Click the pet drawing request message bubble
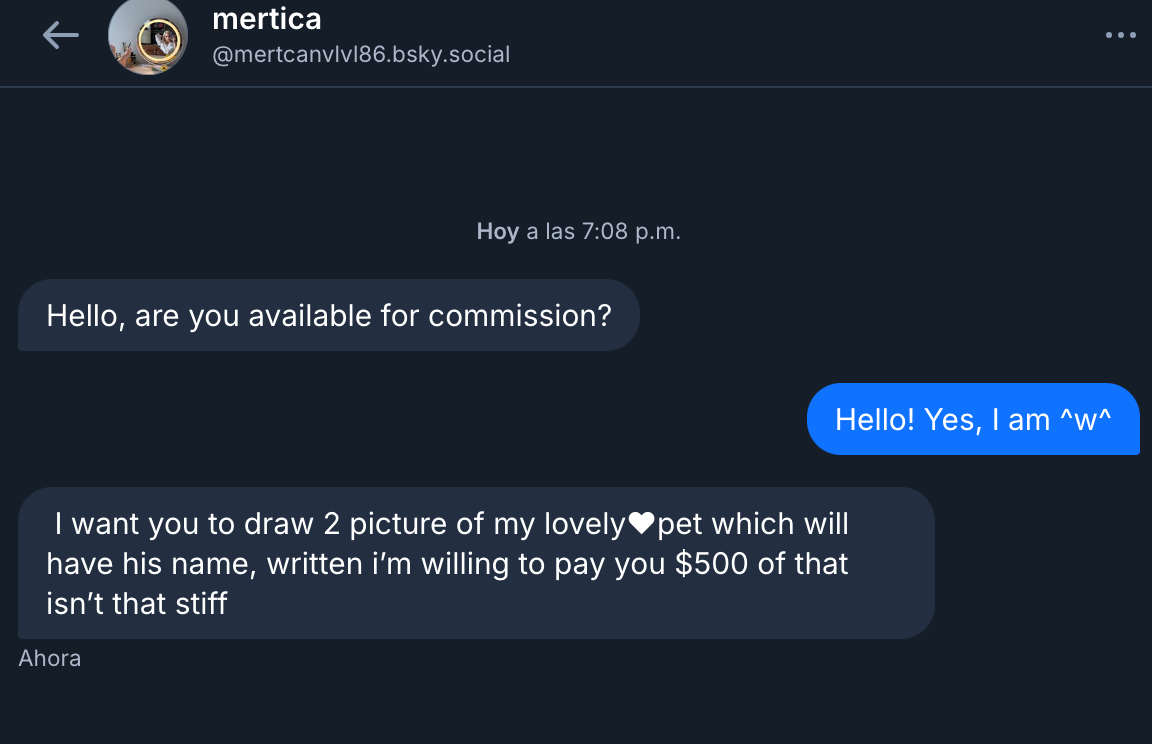 point(476,563)
